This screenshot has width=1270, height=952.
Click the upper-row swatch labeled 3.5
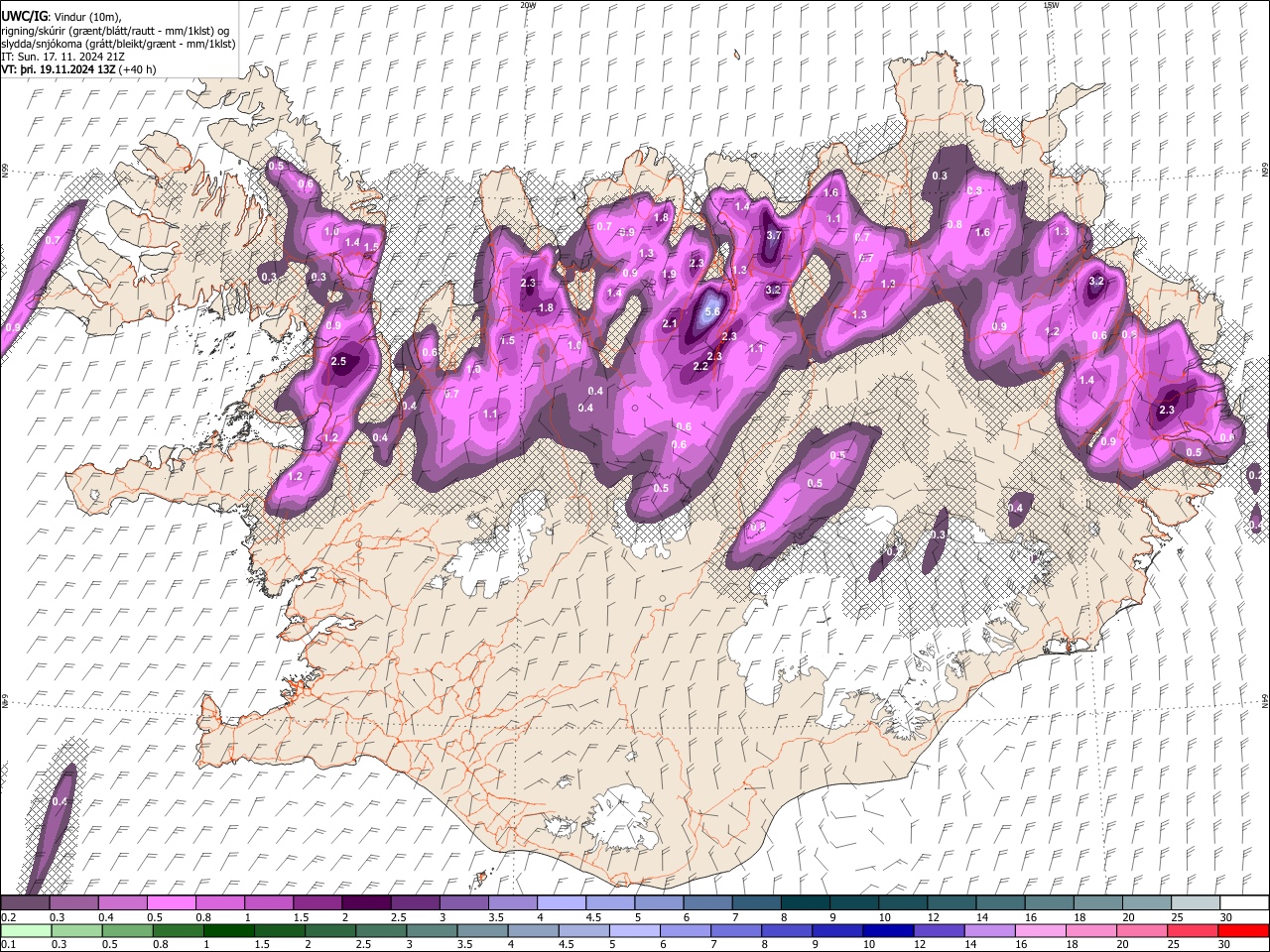click(x=512, y=902)
